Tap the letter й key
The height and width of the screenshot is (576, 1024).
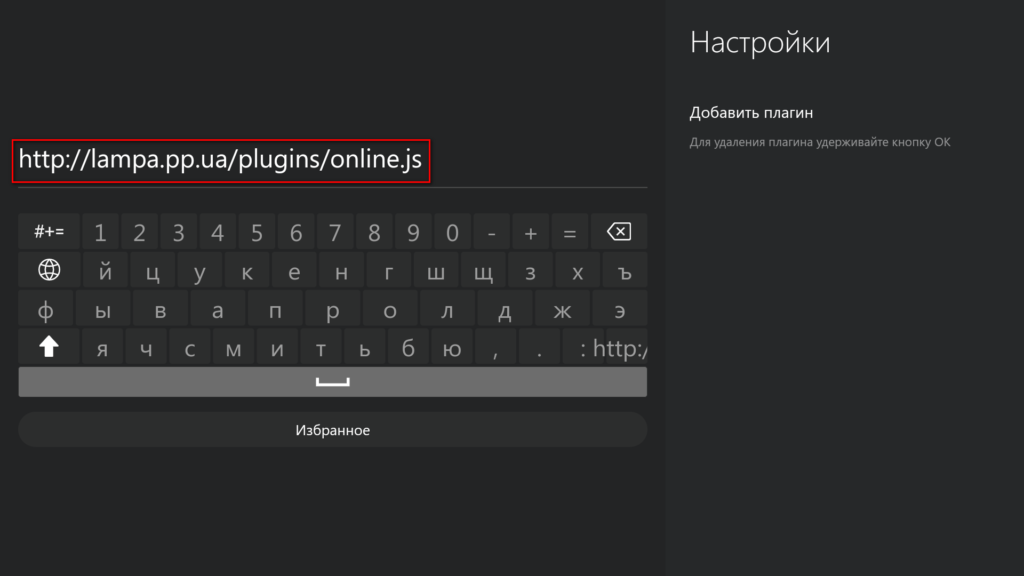pos(104,271)
